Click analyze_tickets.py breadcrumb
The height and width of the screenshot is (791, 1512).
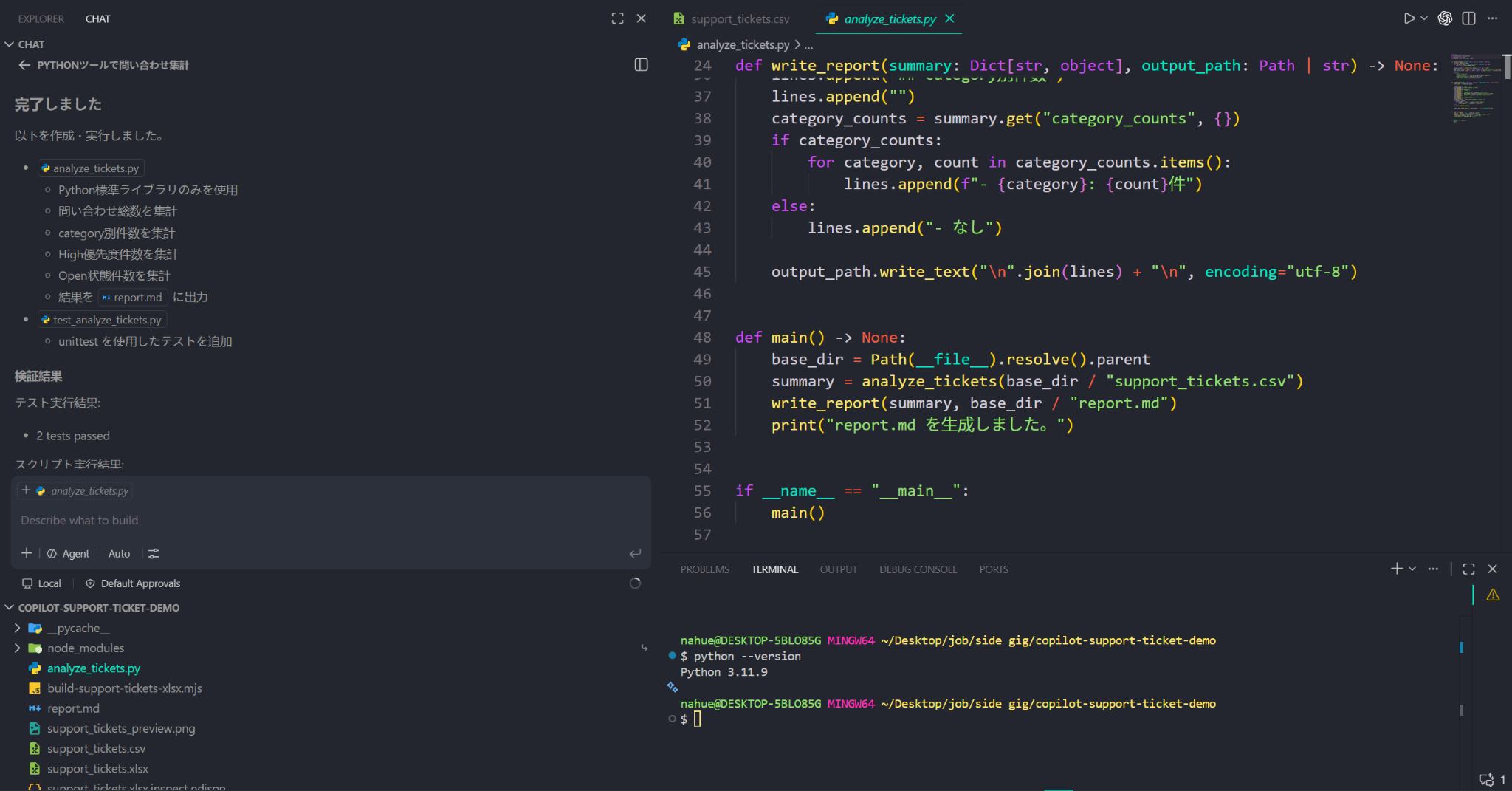743,44
